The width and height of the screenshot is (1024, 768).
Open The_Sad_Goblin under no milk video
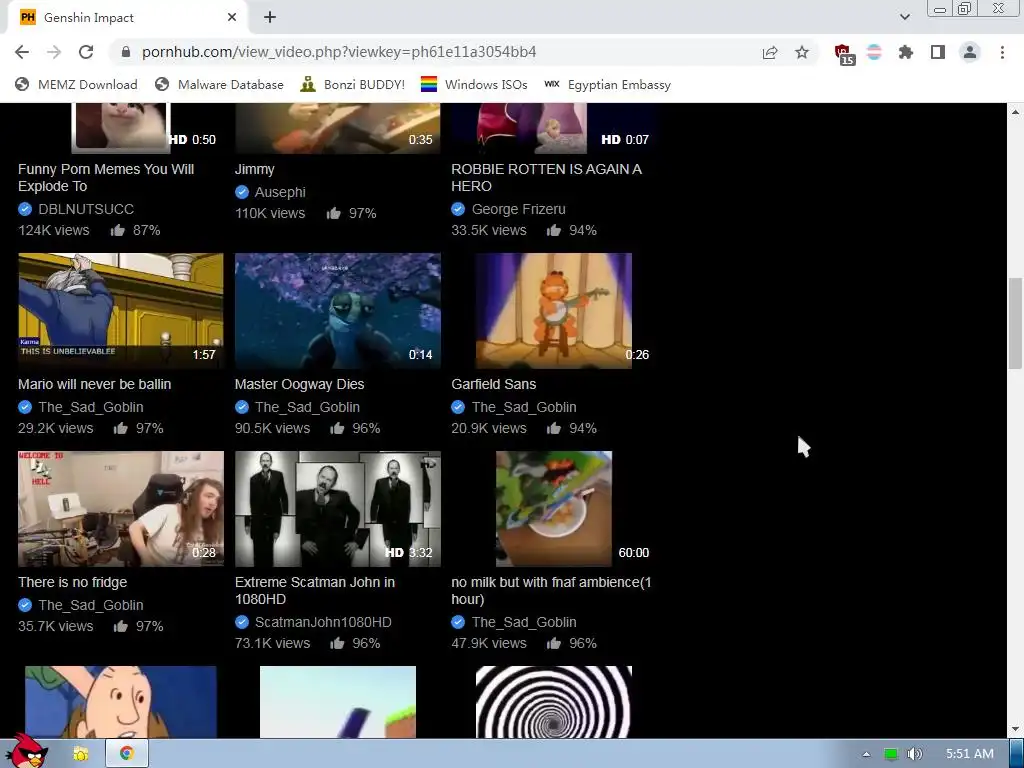[x=524, y=622]
